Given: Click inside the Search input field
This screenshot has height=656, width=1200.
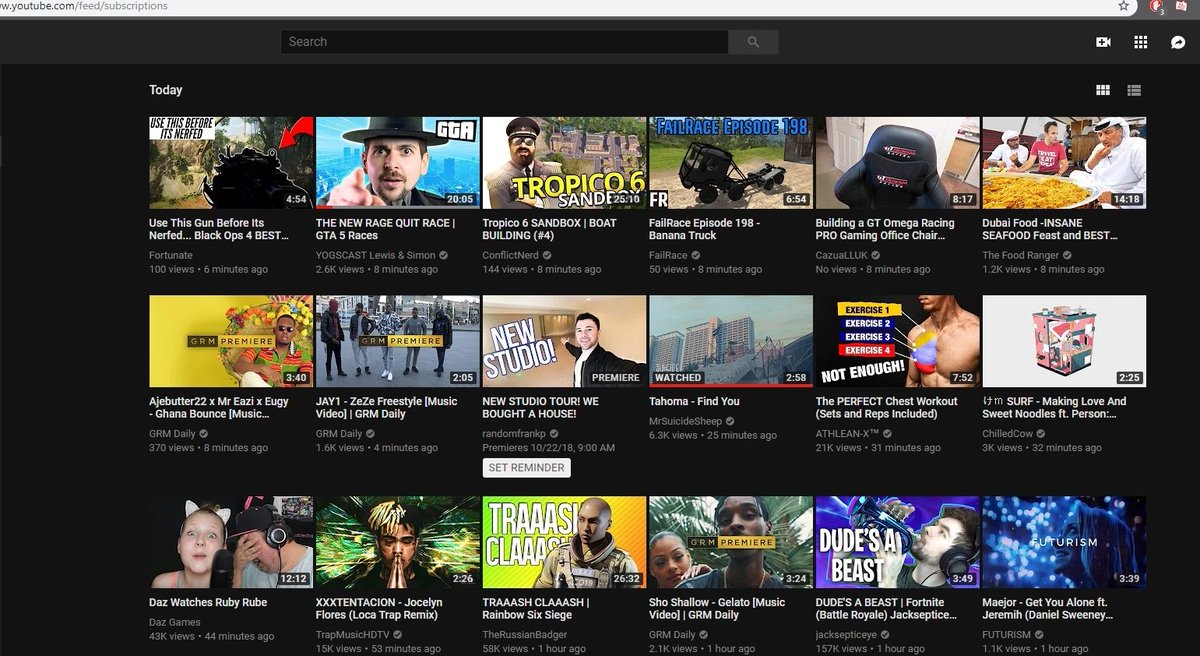Looking at the screenshot, I should pos(504,42).
